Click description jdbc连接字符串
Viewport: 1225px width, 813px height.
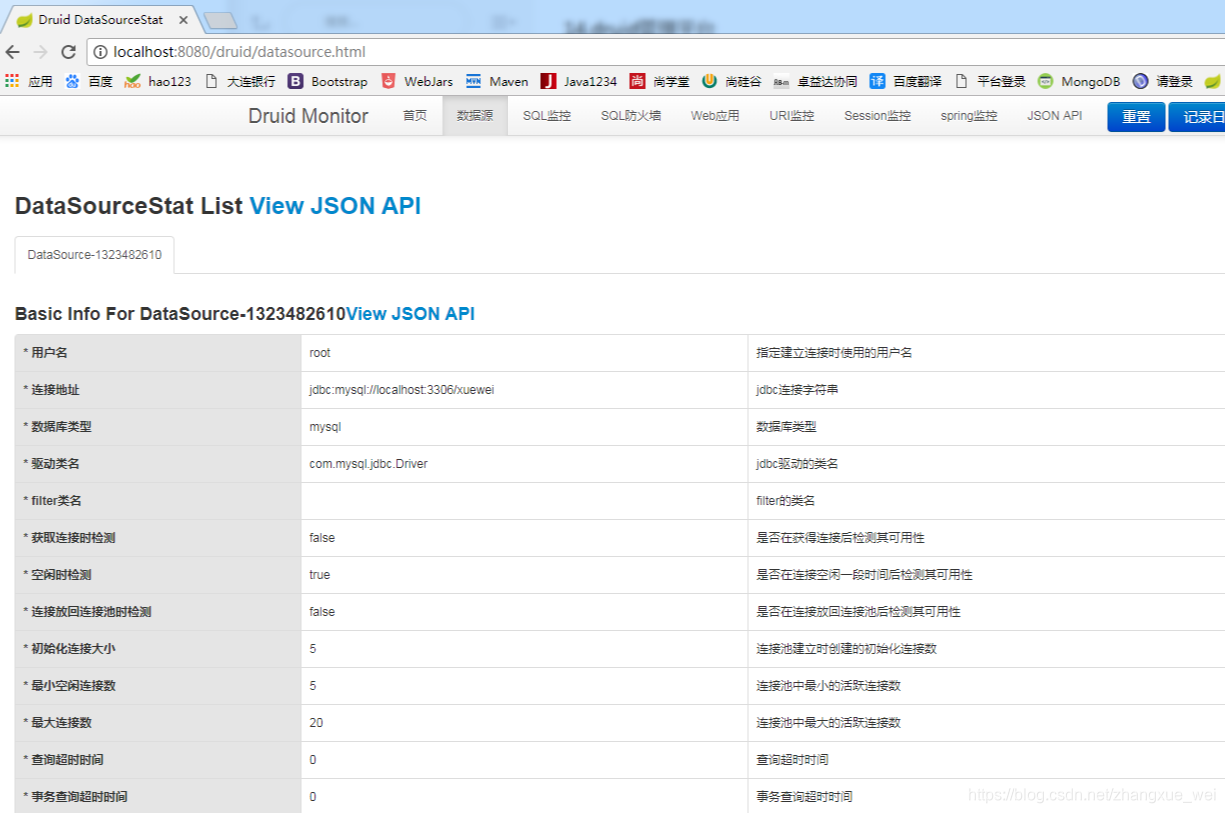click(x=797, y=390)
